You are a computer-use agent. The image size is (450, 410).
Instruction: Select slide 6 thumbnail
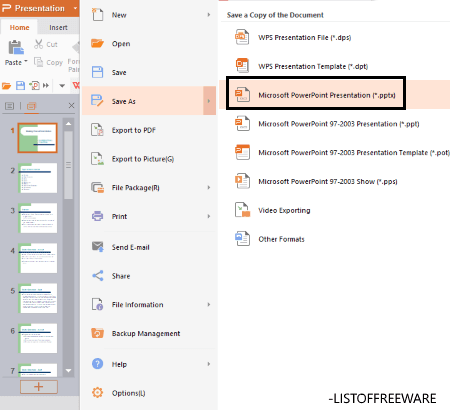click(x=38, y=338)
